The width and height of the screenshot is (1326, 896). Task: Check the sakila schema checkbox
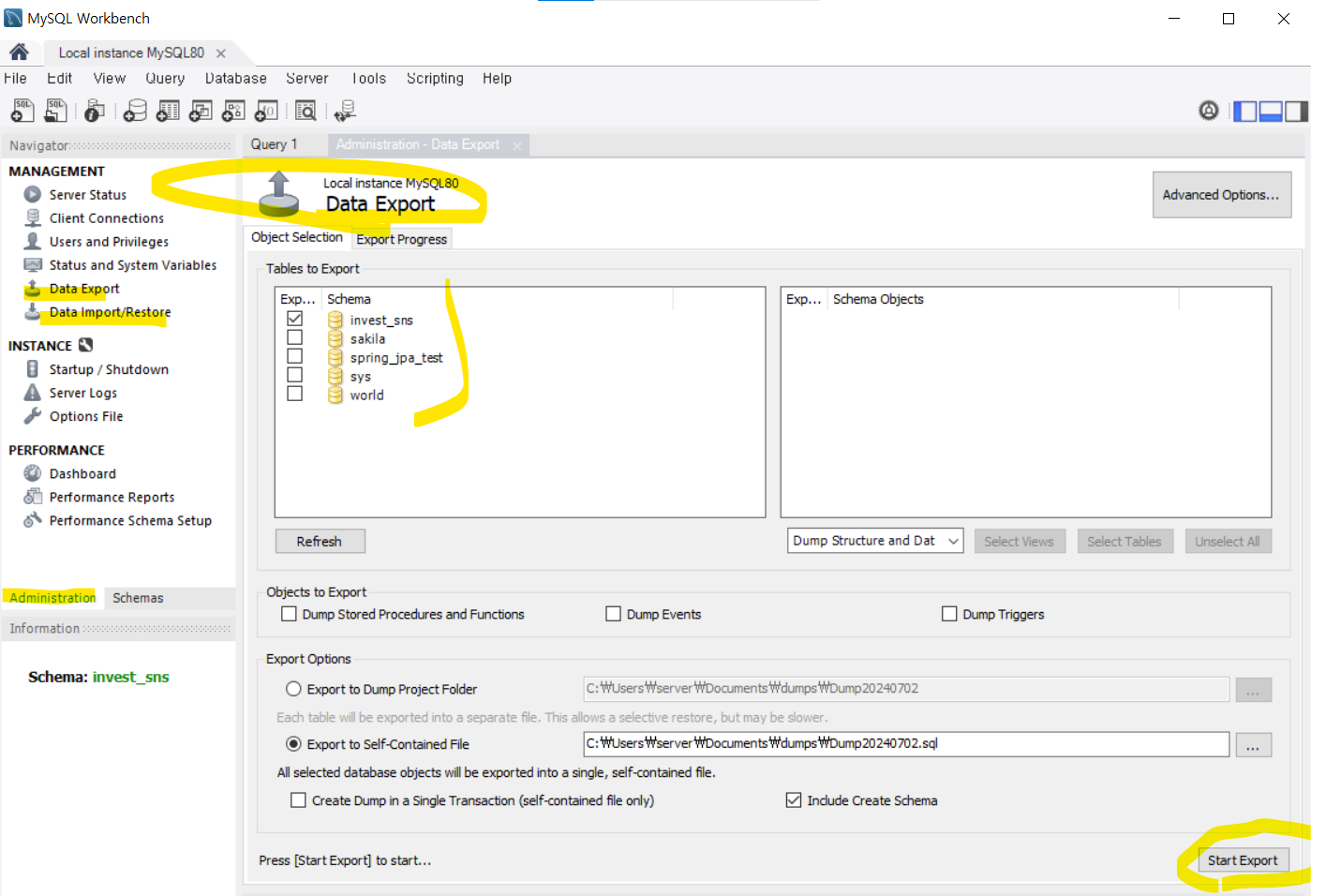click(294, 337)
